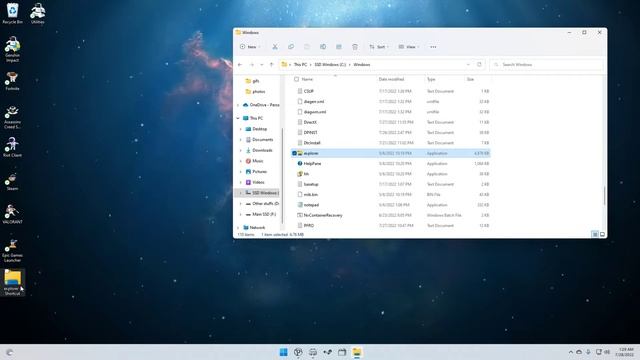
Task: Open the Recent locations chevron
Action: click(262, 64)
